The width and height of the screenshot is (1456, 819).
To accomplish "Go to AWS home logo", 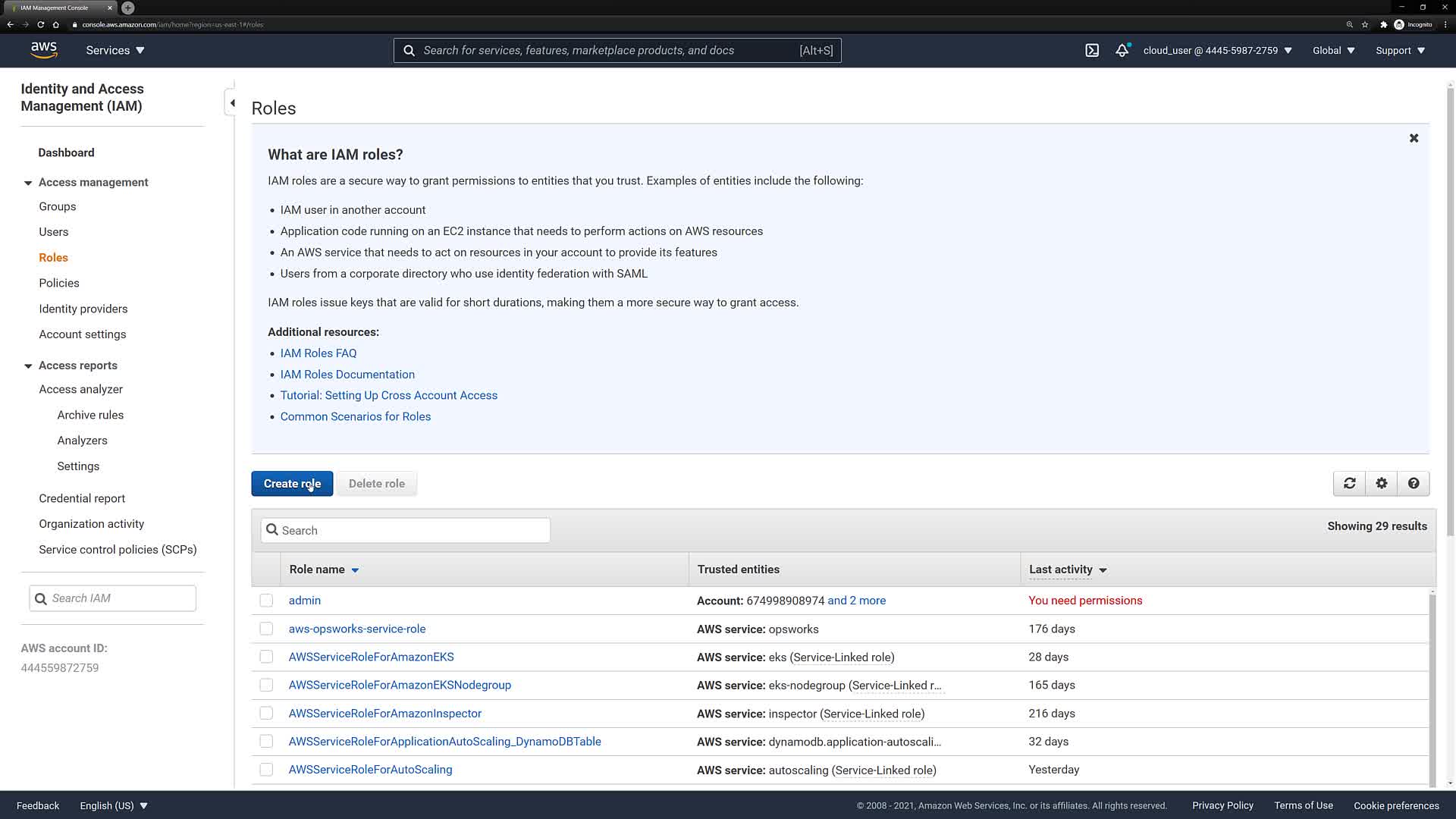I will point(44,50).
